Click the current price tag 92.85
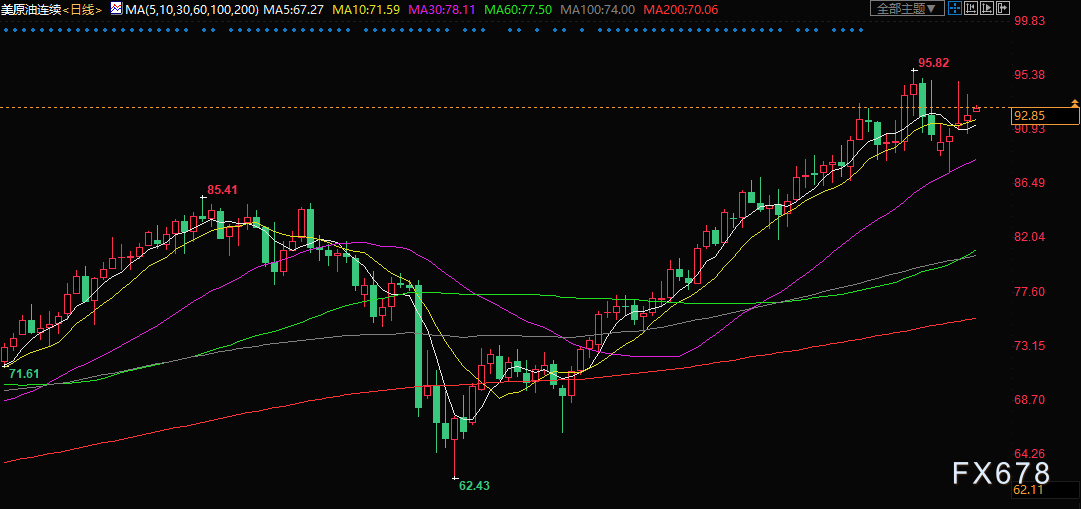This screenshot has width=1081, height=509. (x=1044, y=116)
